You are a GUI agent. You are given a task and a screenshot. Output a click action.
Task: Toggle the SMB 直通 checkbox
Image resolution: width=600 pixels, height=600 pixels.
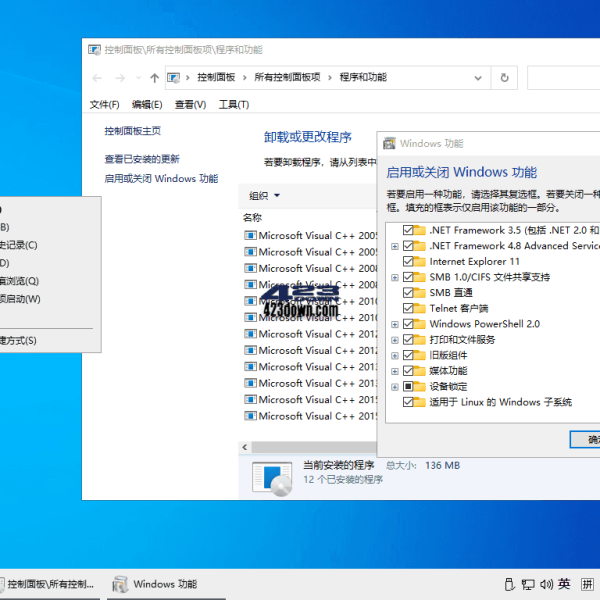(408, 293)
